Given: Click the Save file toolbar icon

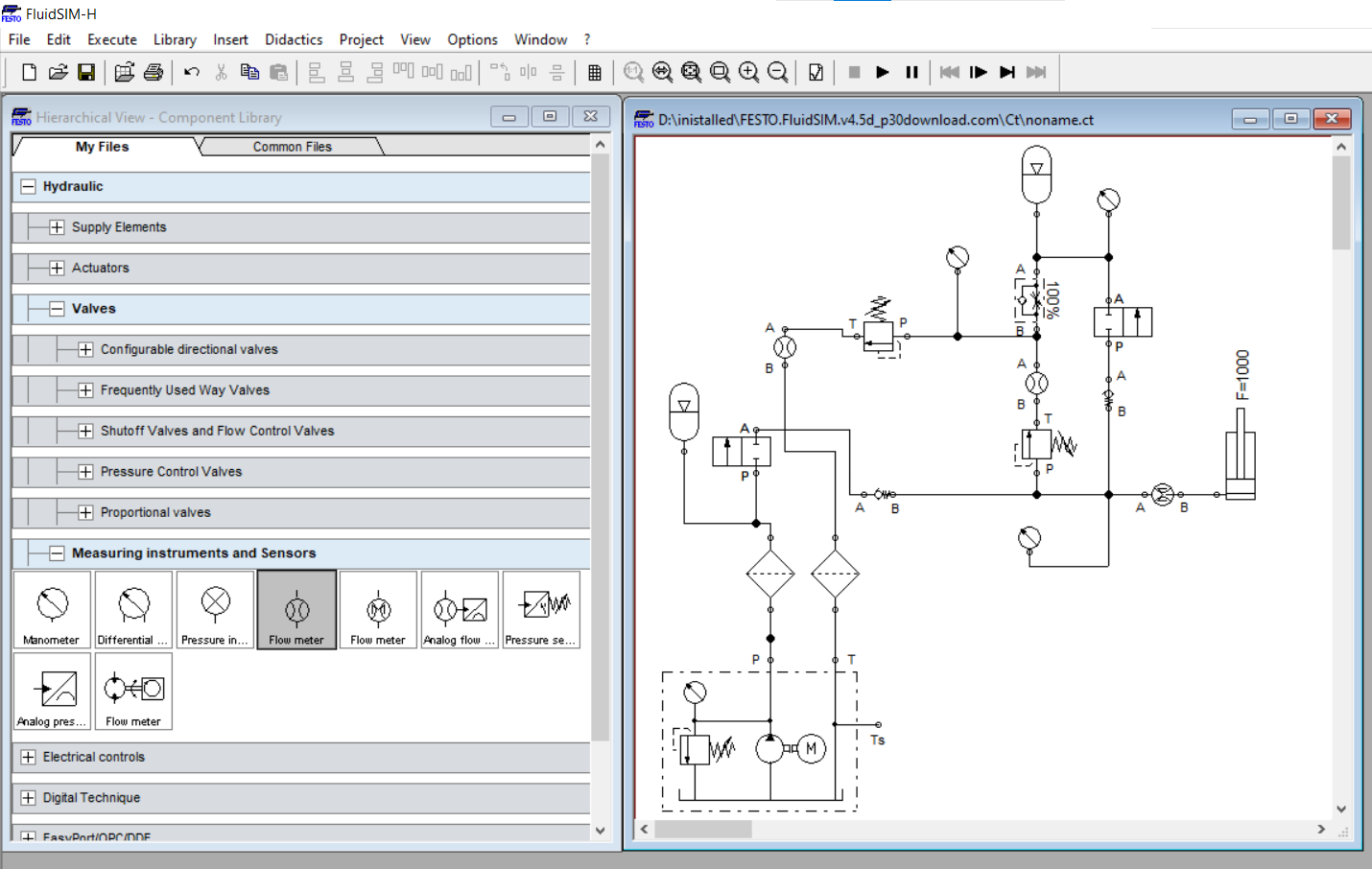Looking at the screenshot, I should pyautogui.click(x=86, y=72).
